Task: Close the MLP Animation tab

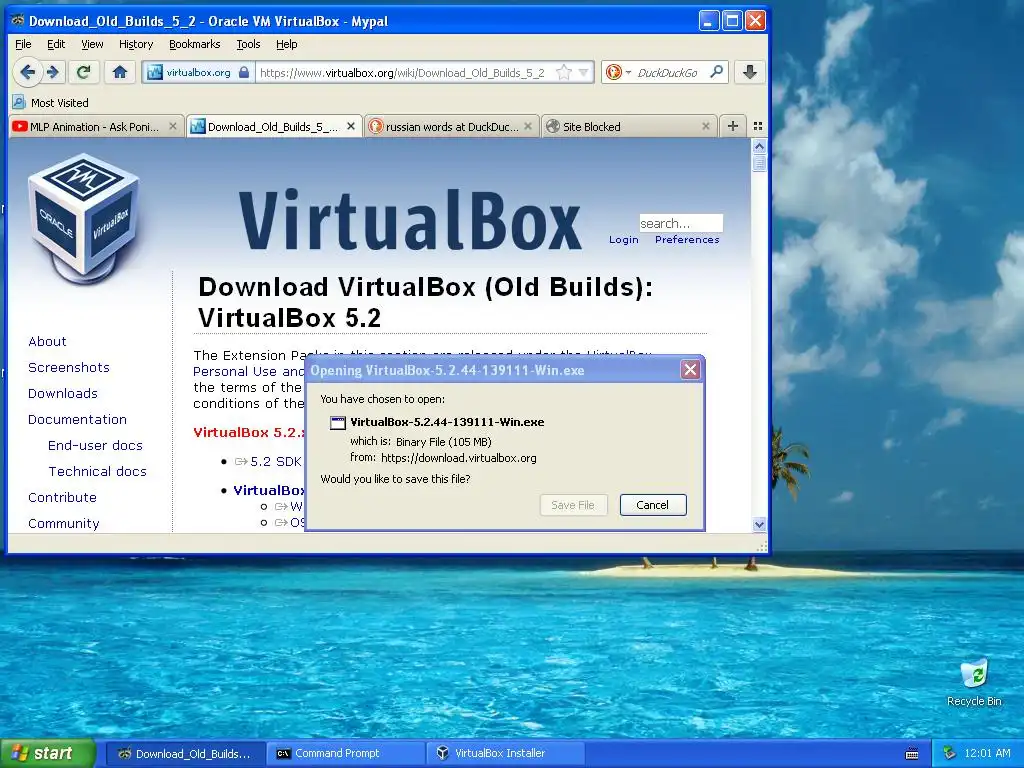Action: 173,126
